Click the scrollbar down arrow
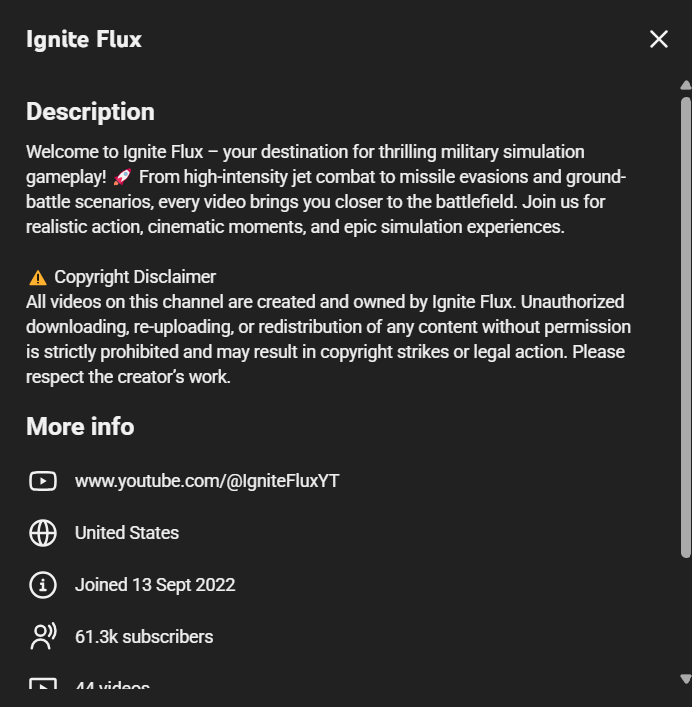 coord(685,678)
